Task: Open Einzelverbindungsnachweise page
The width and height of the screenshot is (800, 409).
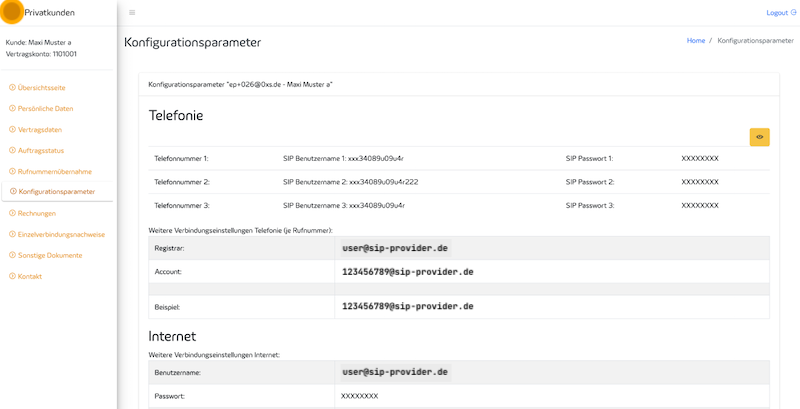Action: tap(61, 234)
